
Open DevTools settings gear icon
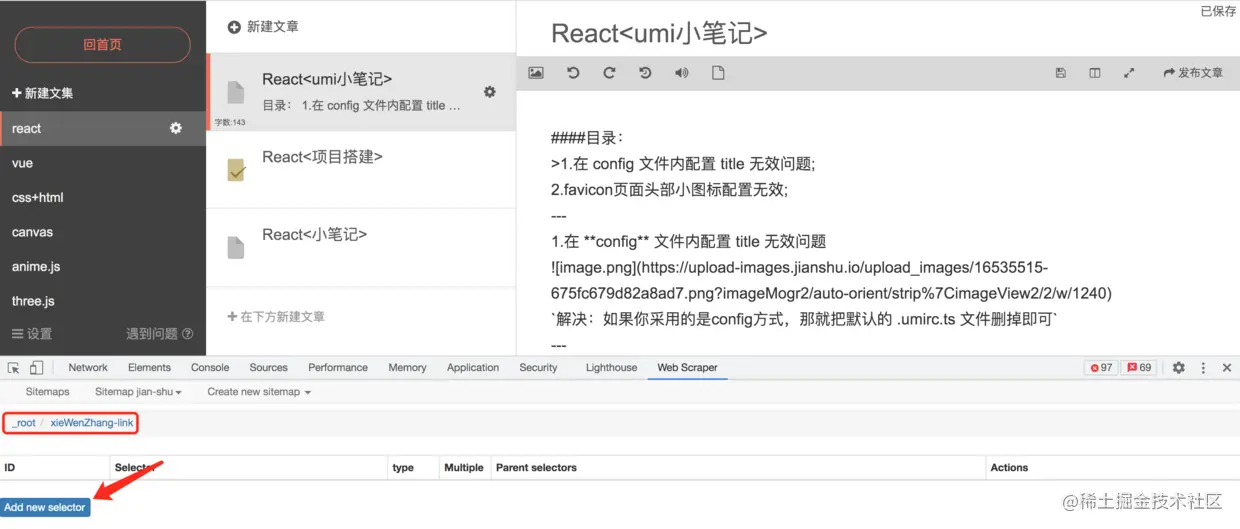[x=1178, y=367]
